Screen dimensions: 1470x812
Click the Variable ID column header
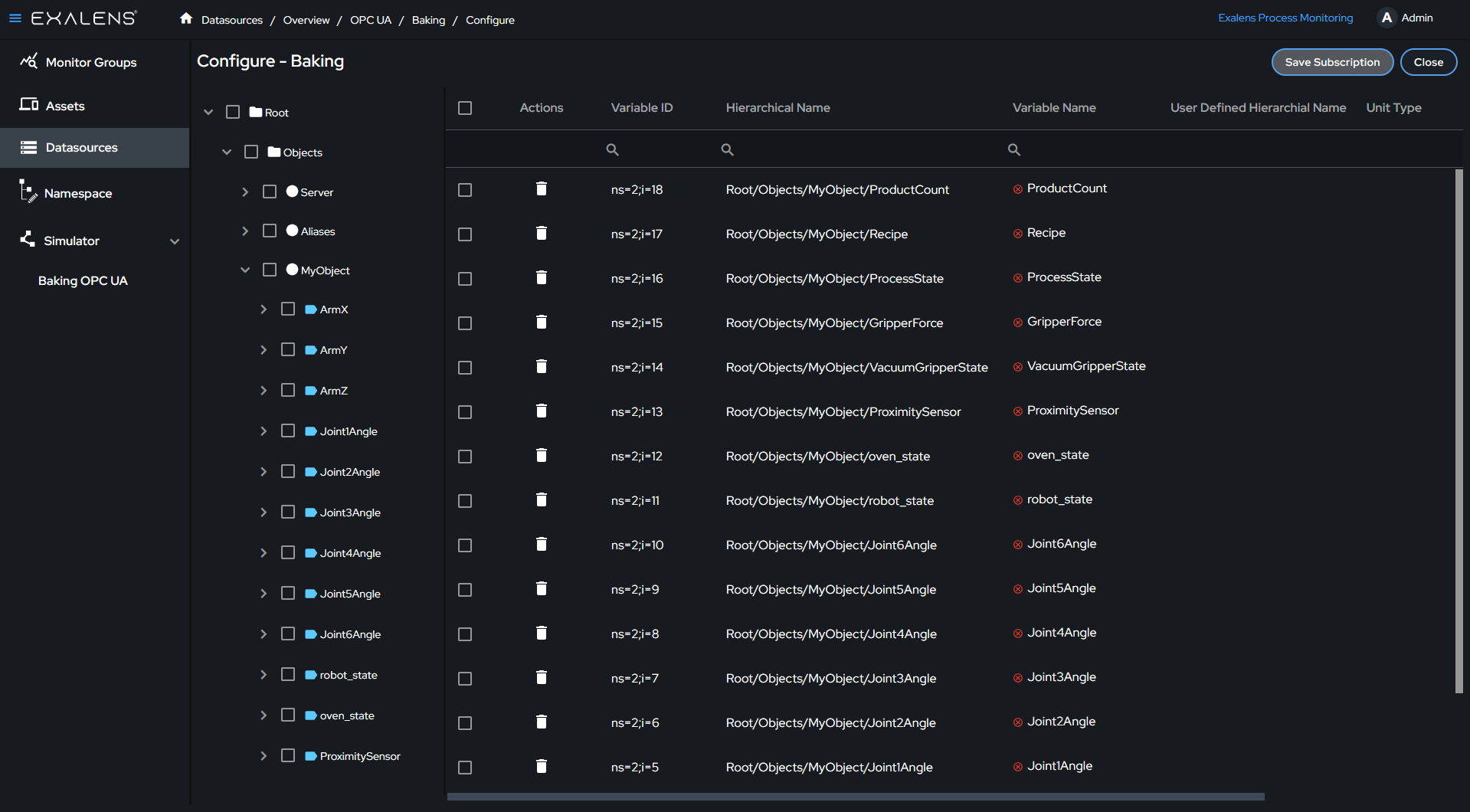coord(642,108)
